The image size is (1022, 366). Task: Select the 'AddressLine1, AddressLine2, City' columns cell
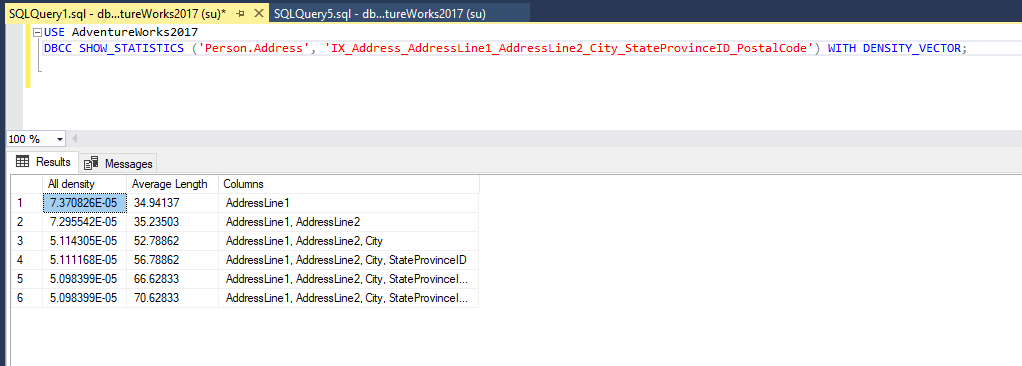[349, 241]
